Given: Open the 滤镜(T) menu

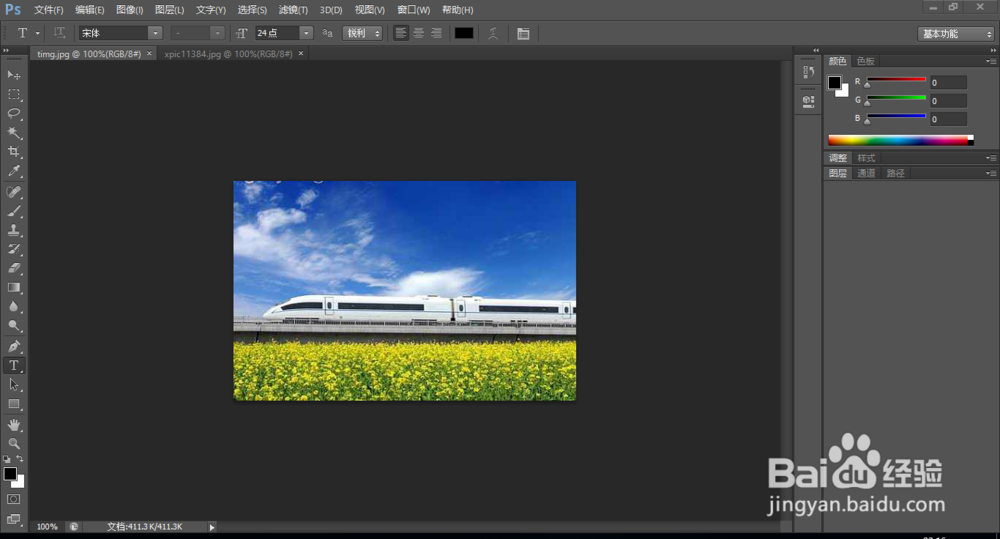Looking at the screenshot, I should tap(293, 10).
